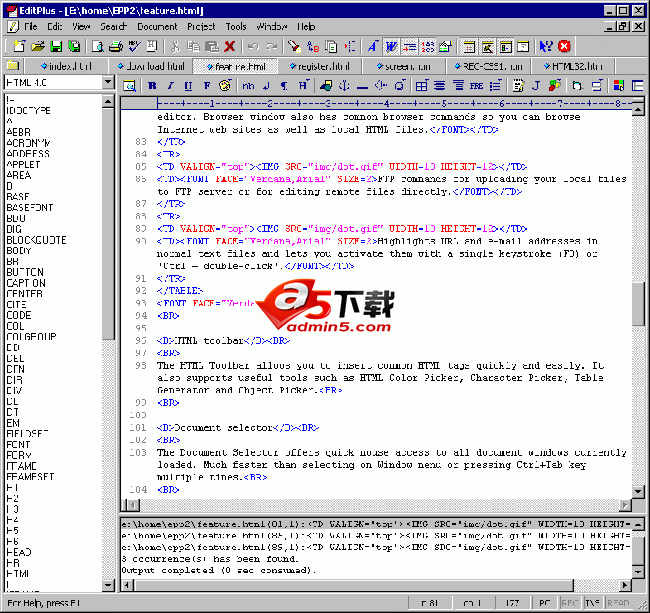This screenshot has height=613, width=650.
Task: Switch to the register.html document tab
Action: 319,66
